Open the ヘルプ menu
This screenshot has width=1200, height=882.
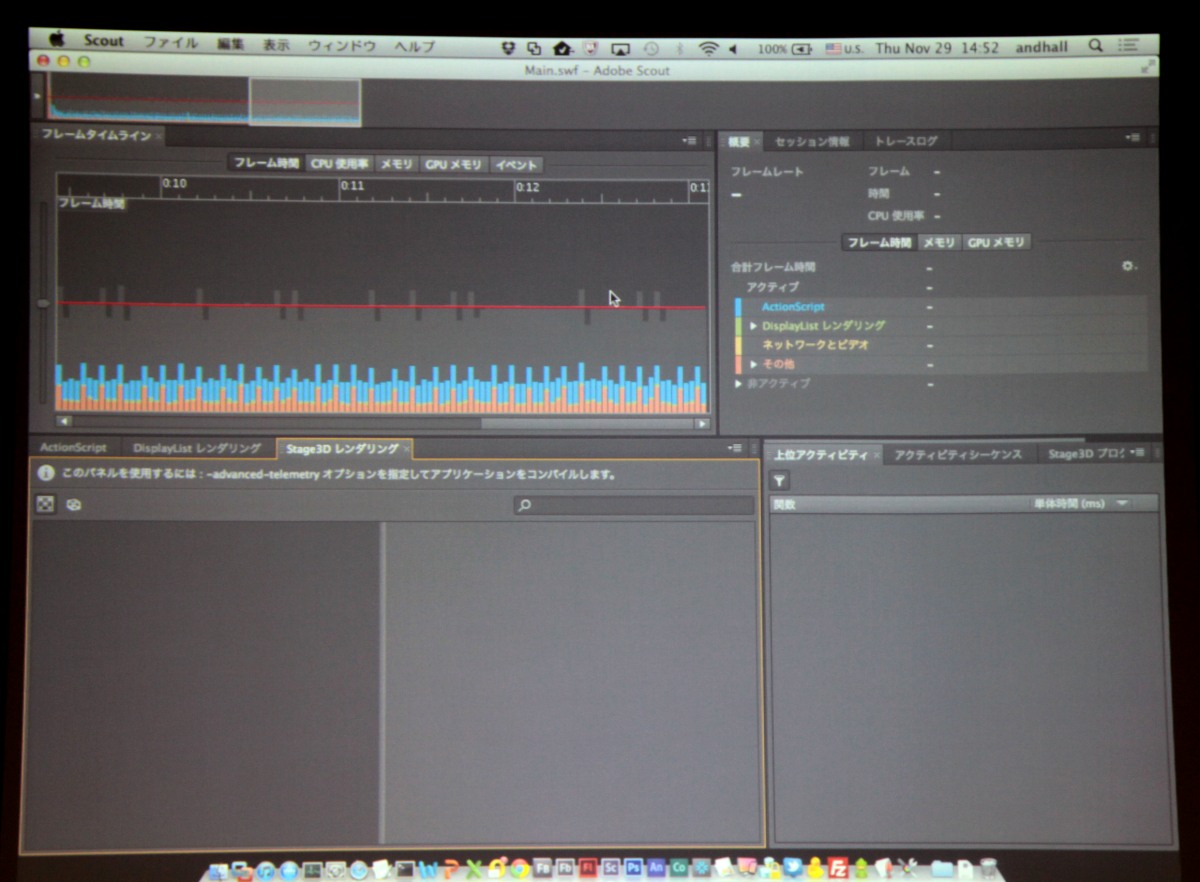click(414, 47)
